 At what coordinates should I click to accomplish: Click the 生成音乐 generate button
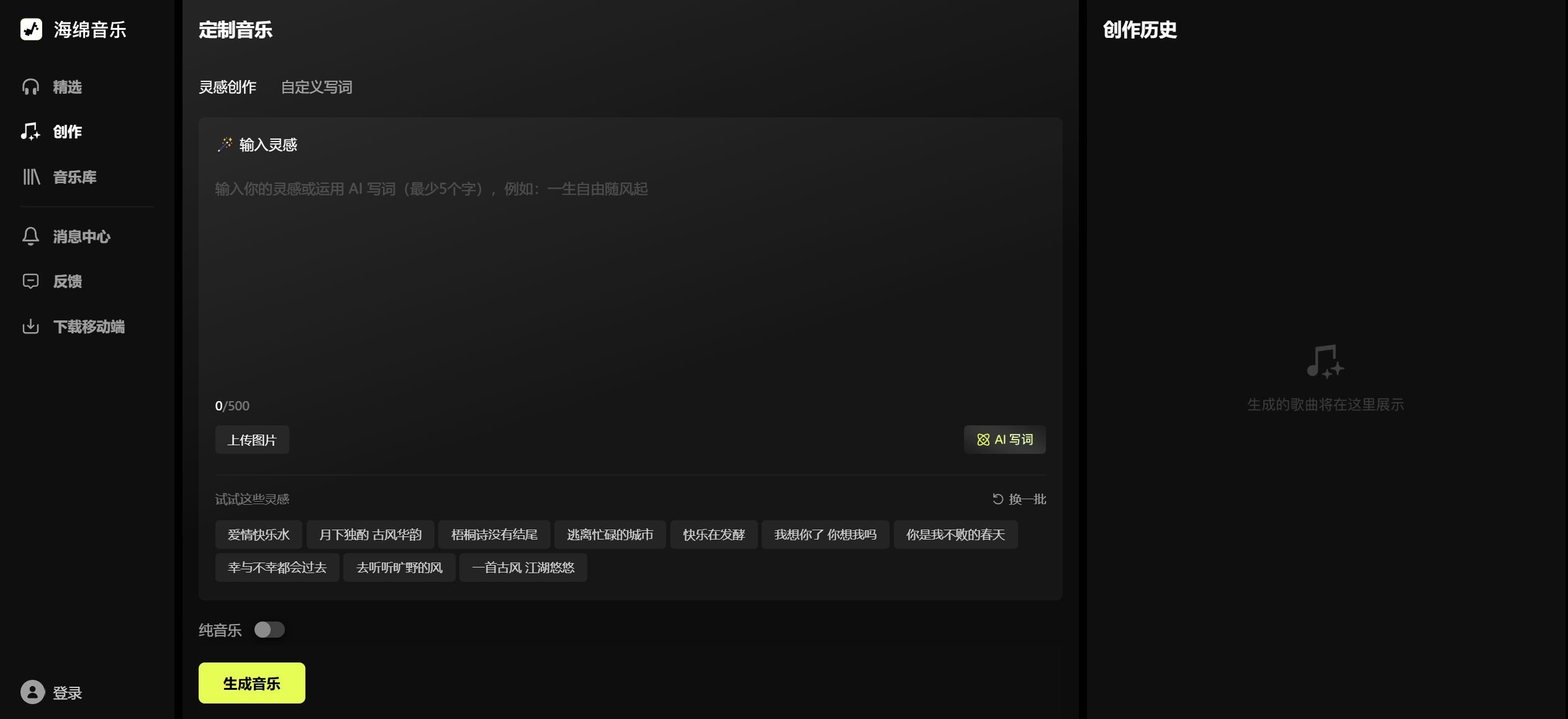point(251,682)
